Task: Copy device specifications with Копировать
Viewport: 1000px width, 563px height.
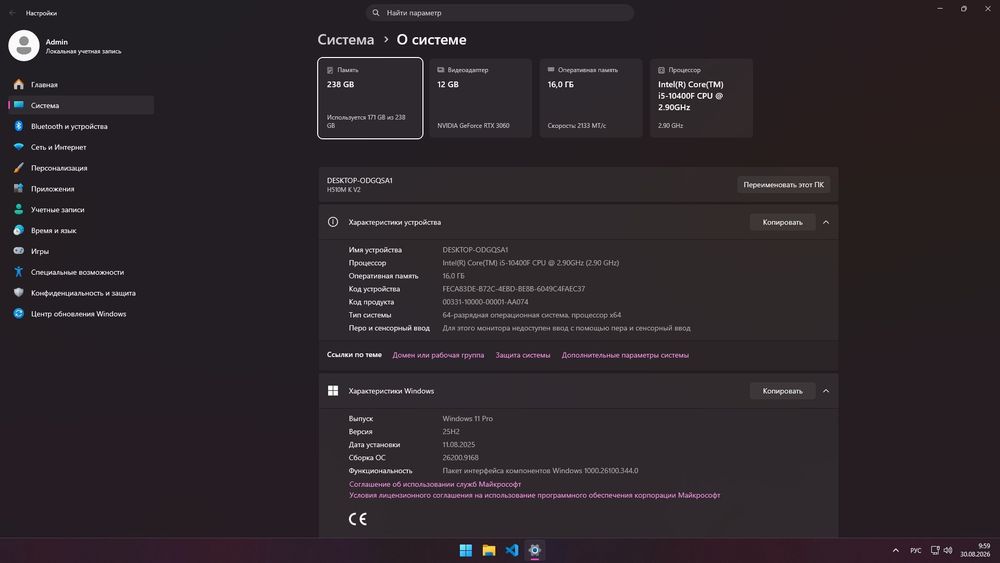Action: [x=783, y=222]
